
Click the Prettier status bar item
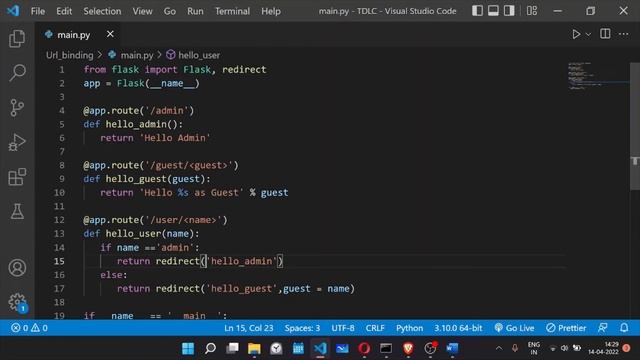click(x=566, y=328)
